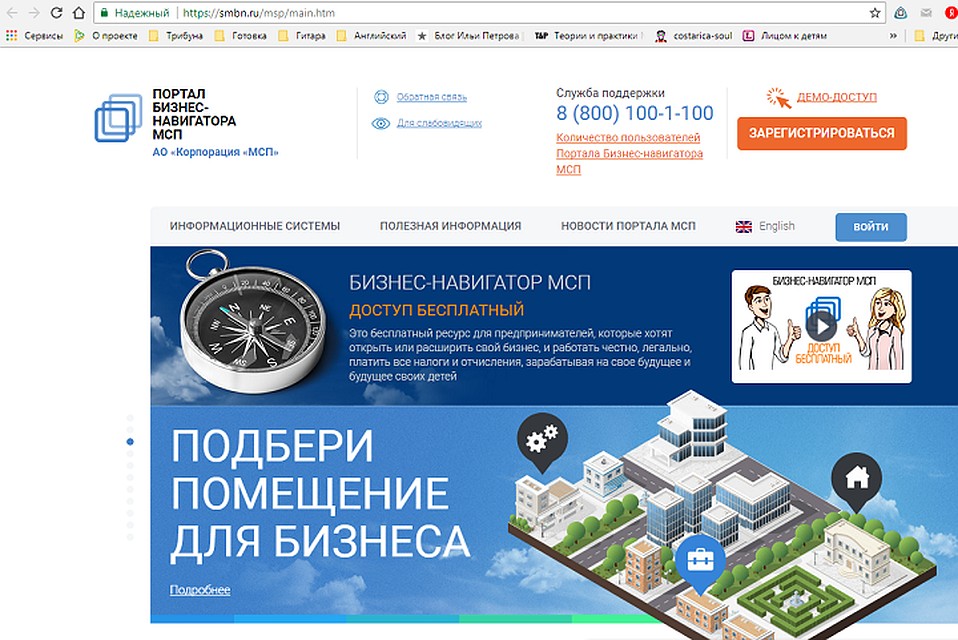958x640 pixels.
Task: Open the costarica-soul bookmark
Action: pos(694,36)
